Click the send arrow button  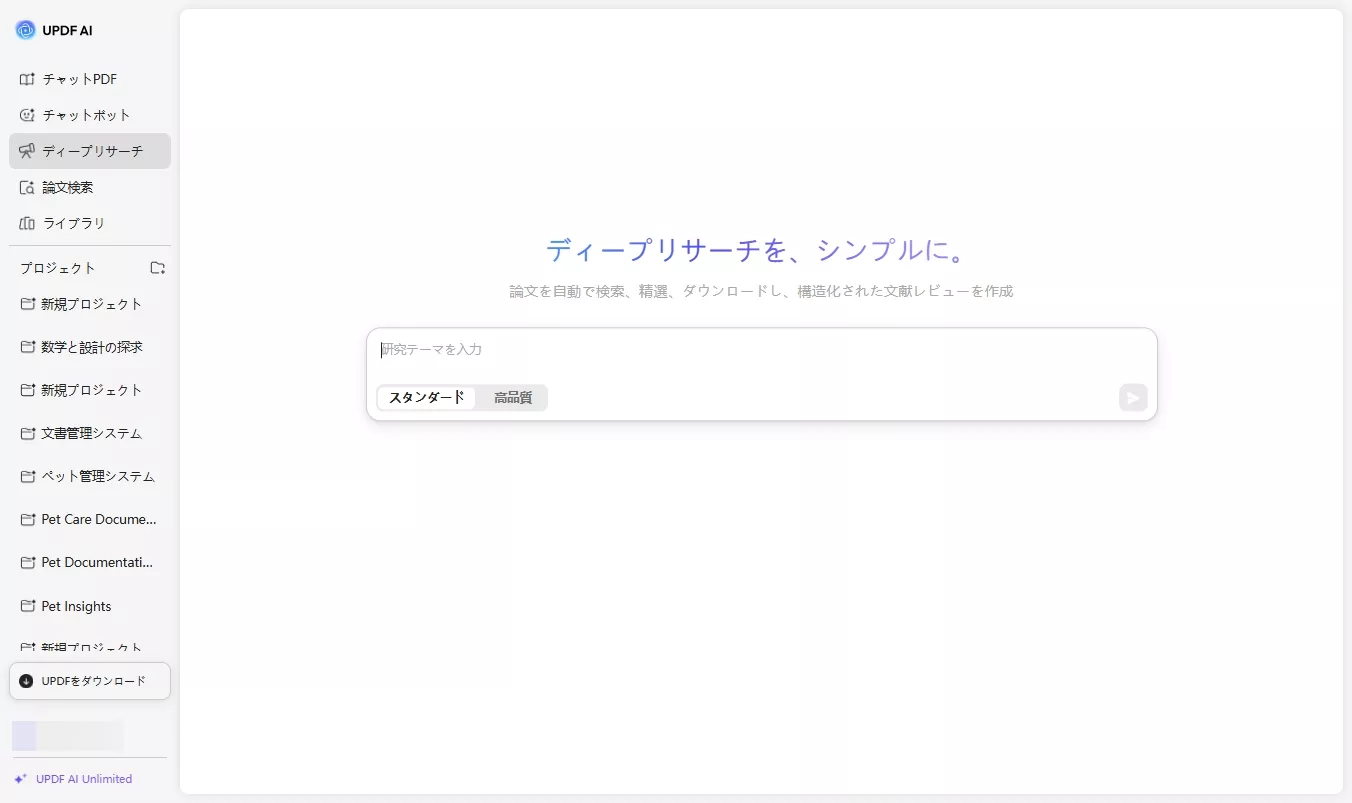tap(1133, 398)
